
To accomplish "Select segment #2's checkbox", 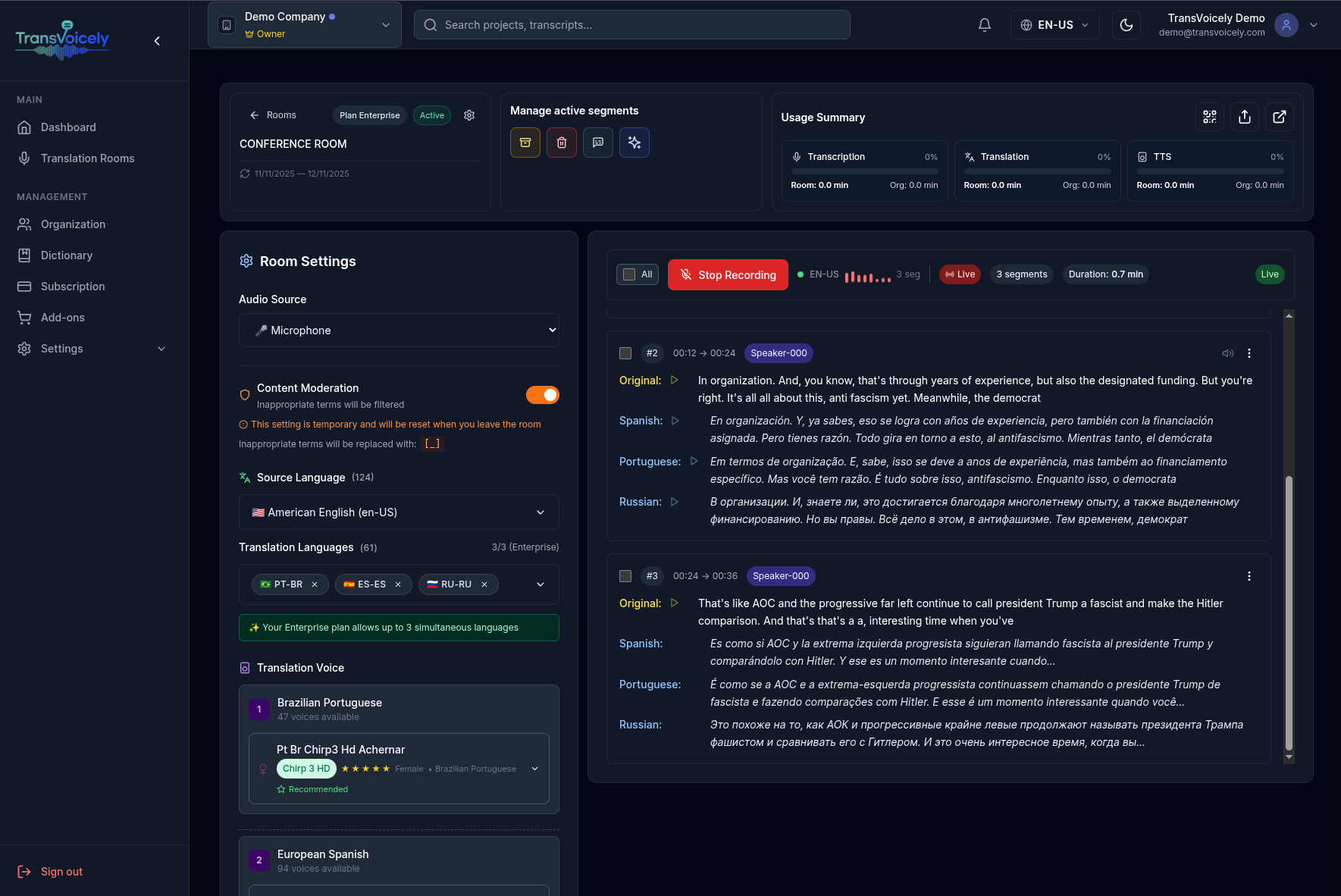I will 625,352.
